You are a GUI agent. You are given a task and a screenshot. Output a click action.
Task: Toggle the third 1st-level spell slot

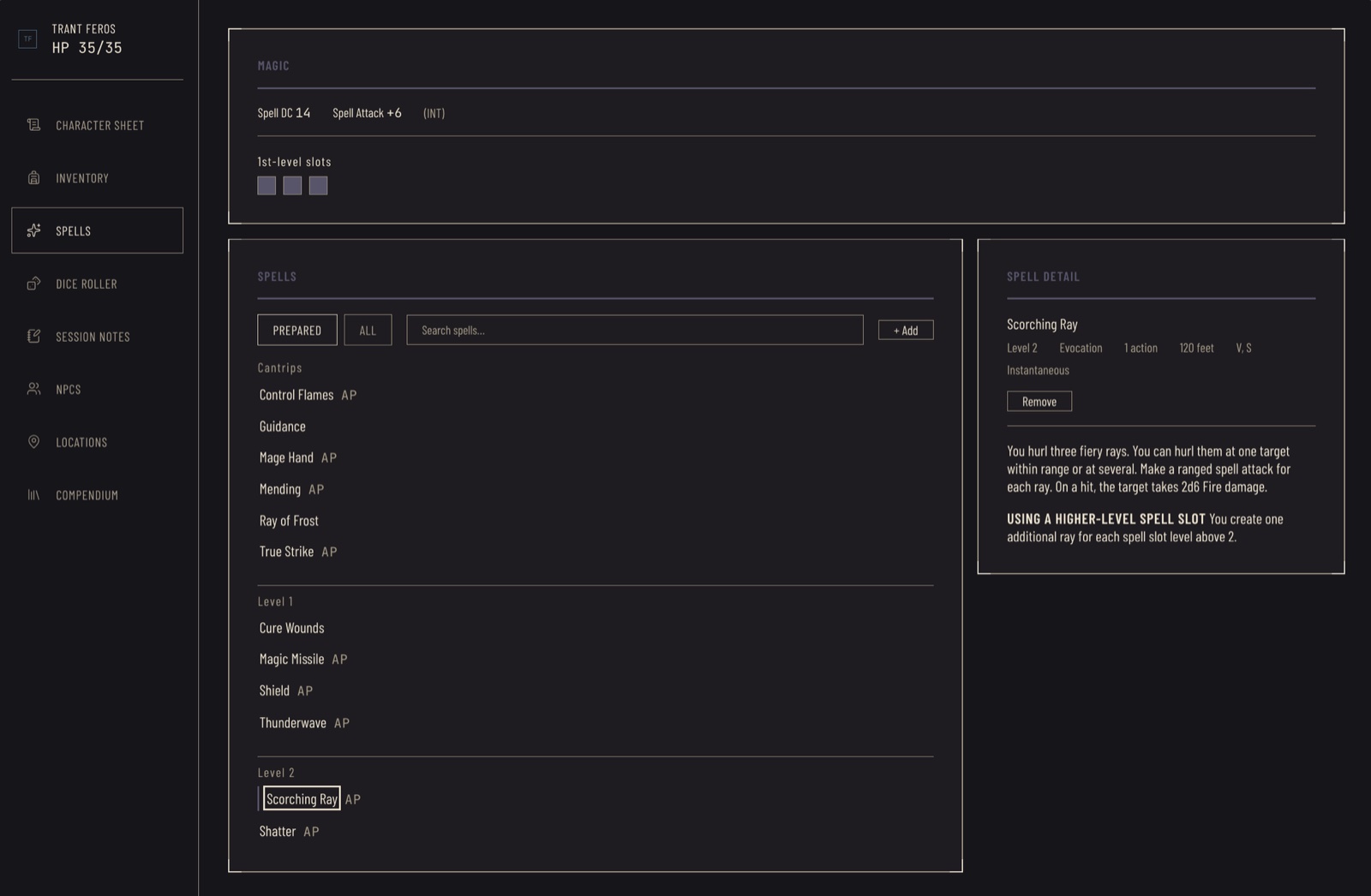coord(318,186)
